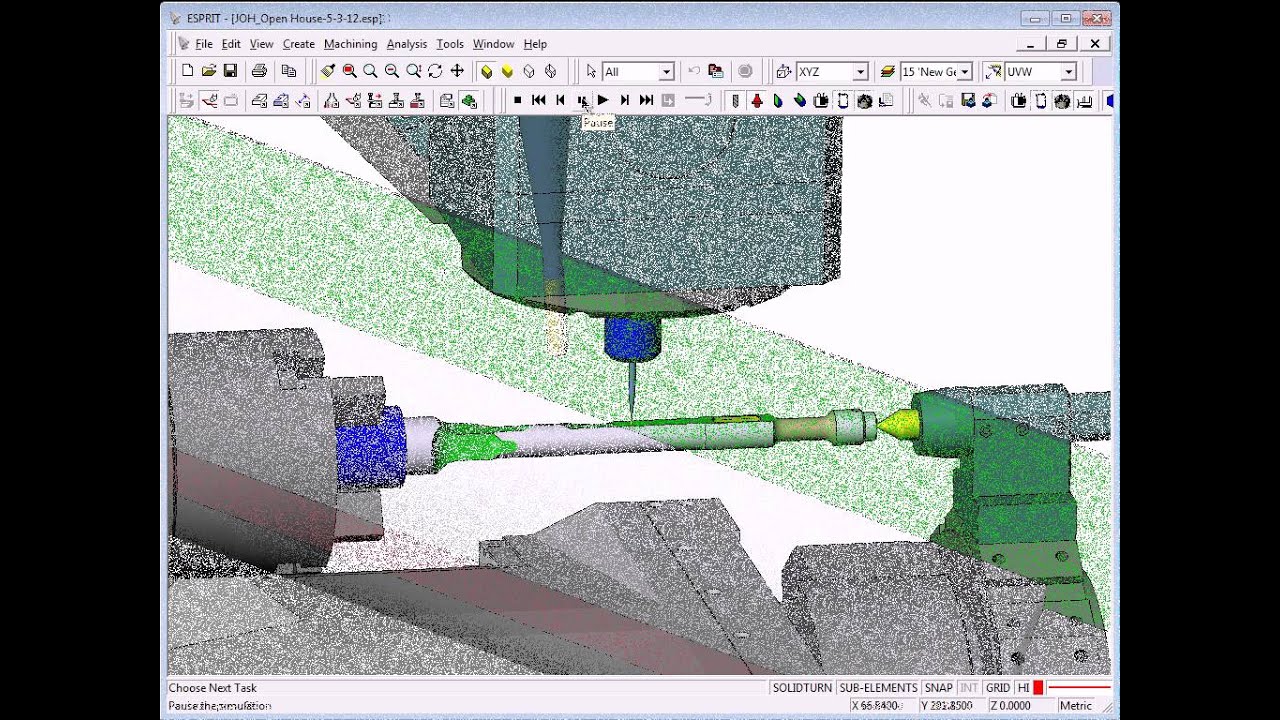Toggle the solid black fixture display icon

pyautogui.click(x=821, y=100)
